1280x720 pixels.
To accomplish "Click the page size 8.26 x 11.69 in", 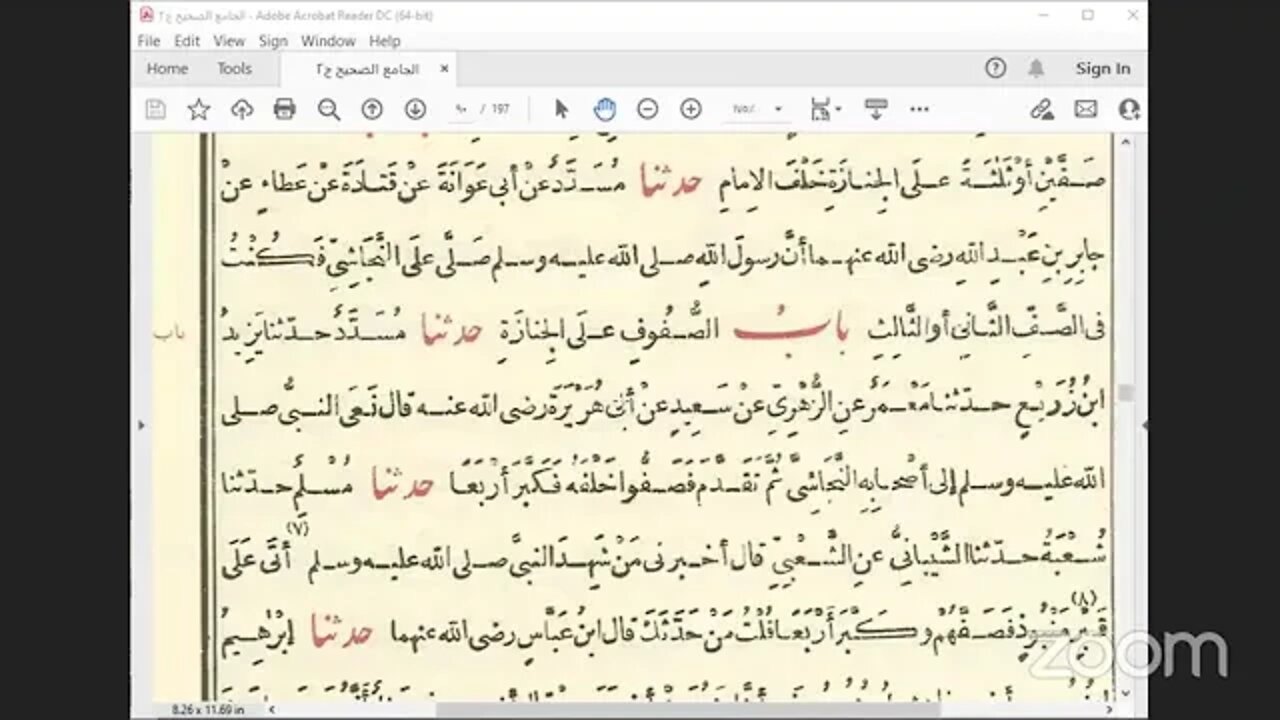I will point(207,709).
